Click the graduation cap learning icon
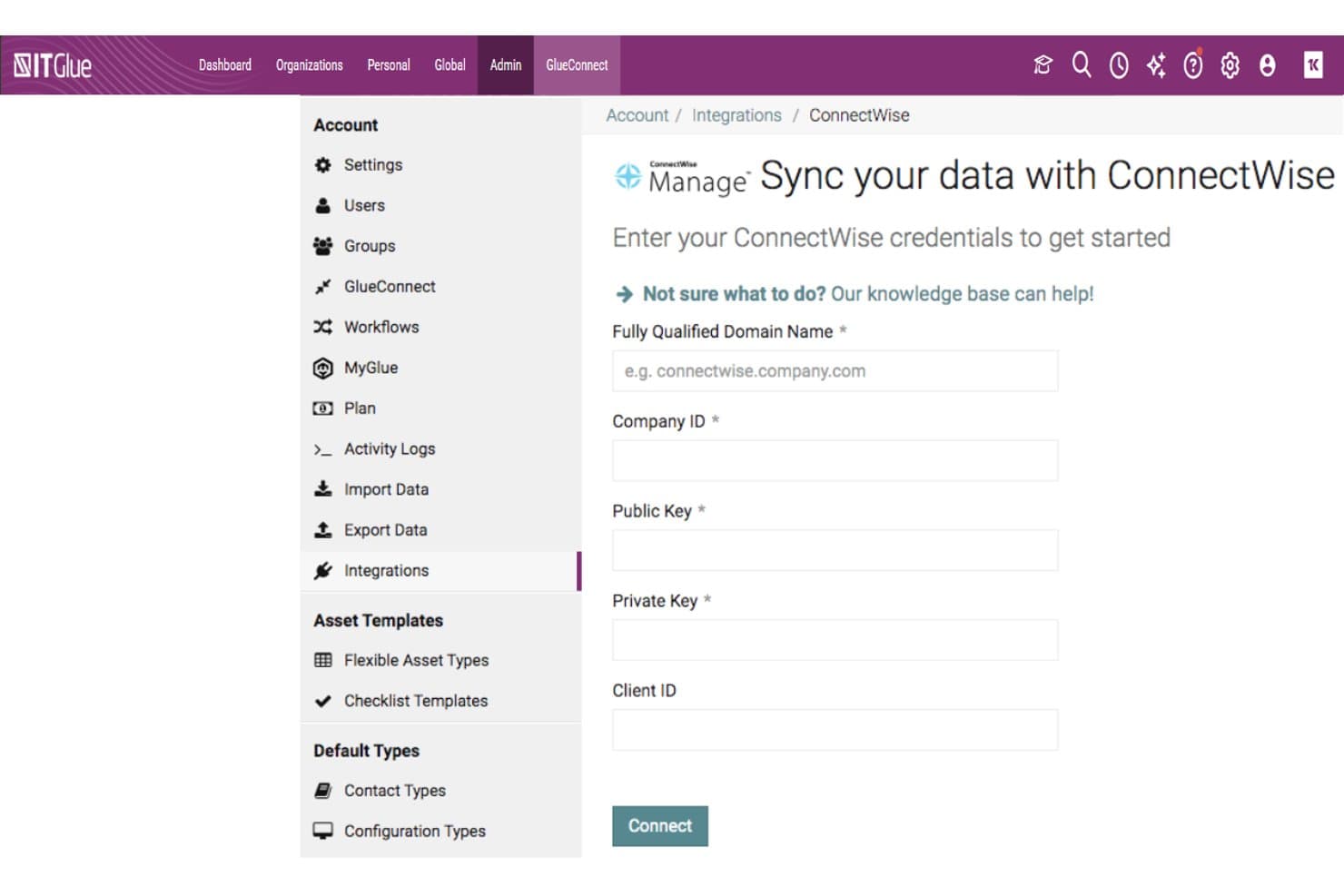1344x896 pixels. click(1043, 64)
